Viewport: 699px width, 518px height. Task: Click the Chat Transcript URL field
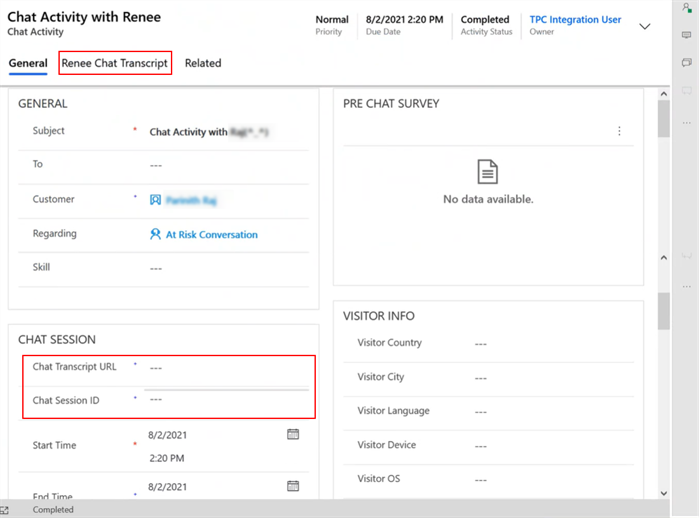coord(225,367)
